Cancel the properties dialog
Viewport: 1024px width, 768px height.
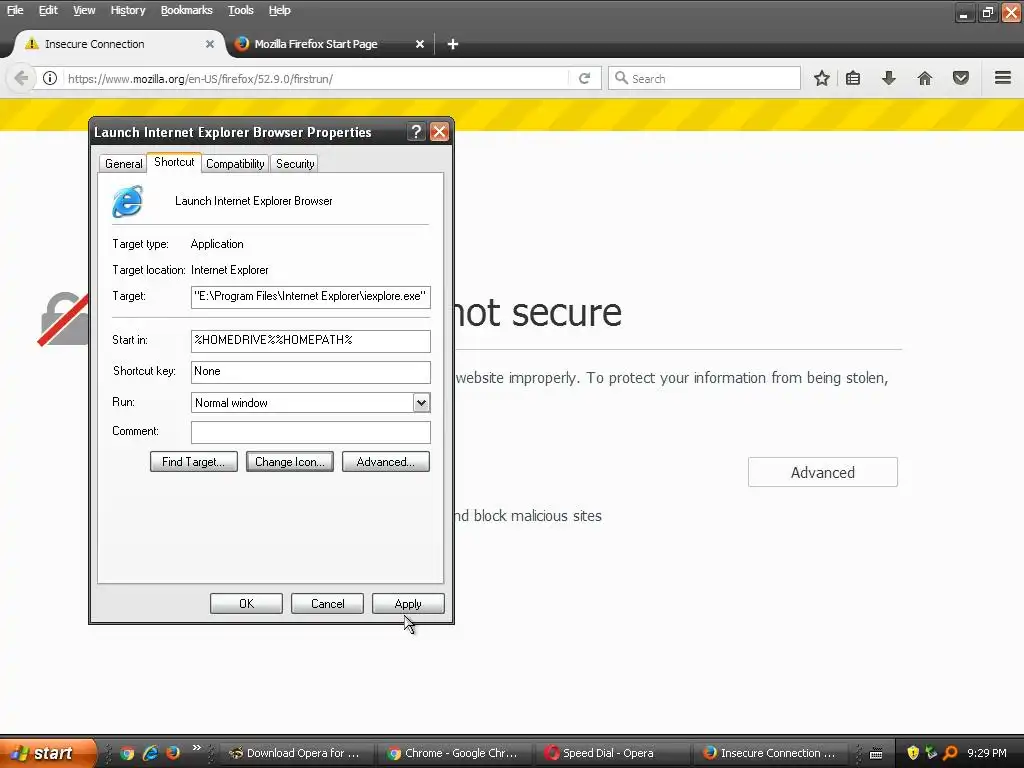pyautogui.click(x=327, y=603)
